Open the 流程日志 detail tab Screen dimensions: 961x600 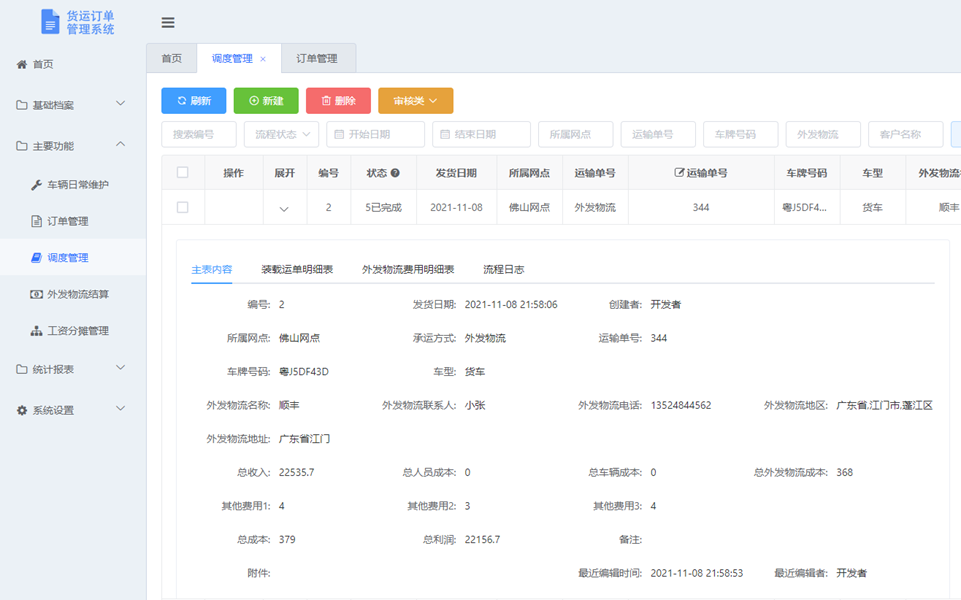coord(503,270)
